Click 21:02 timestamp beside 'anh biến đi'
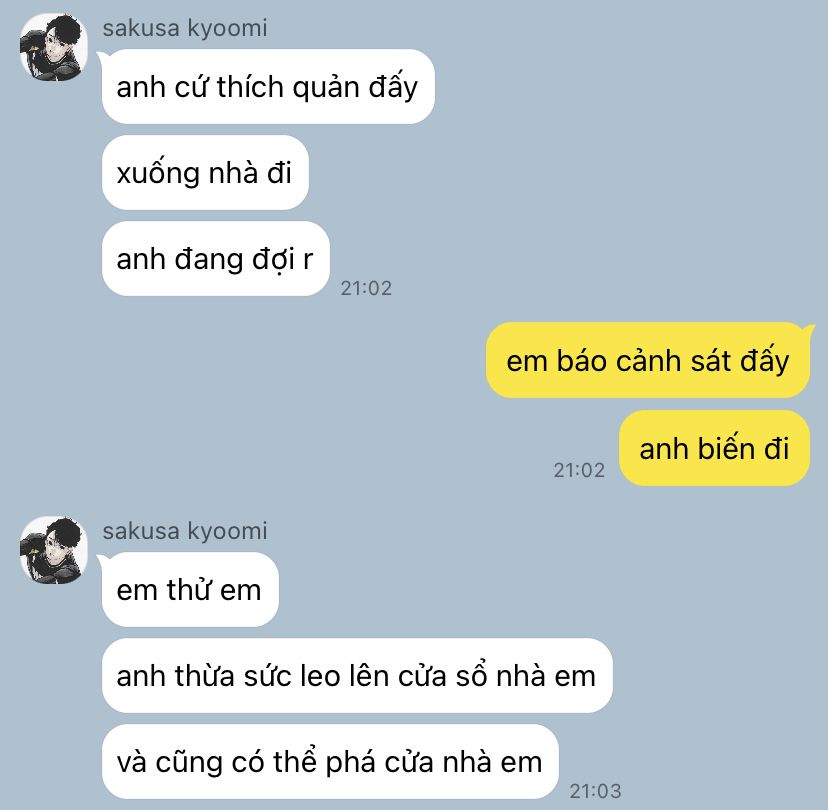828x810 pixels. point(579,470)
